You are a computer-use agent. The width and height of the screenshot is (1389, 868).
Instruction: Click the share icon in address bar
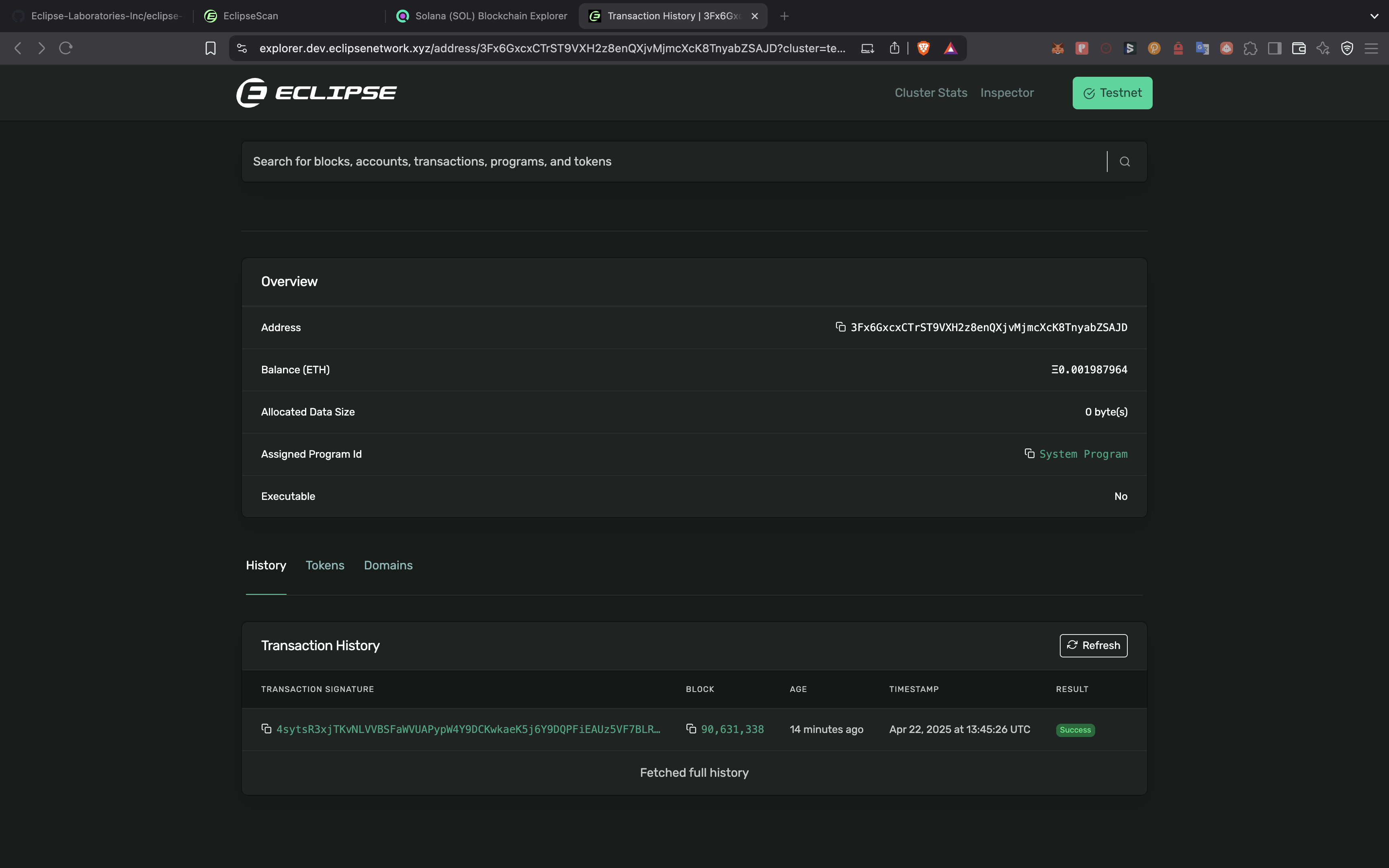894,48
